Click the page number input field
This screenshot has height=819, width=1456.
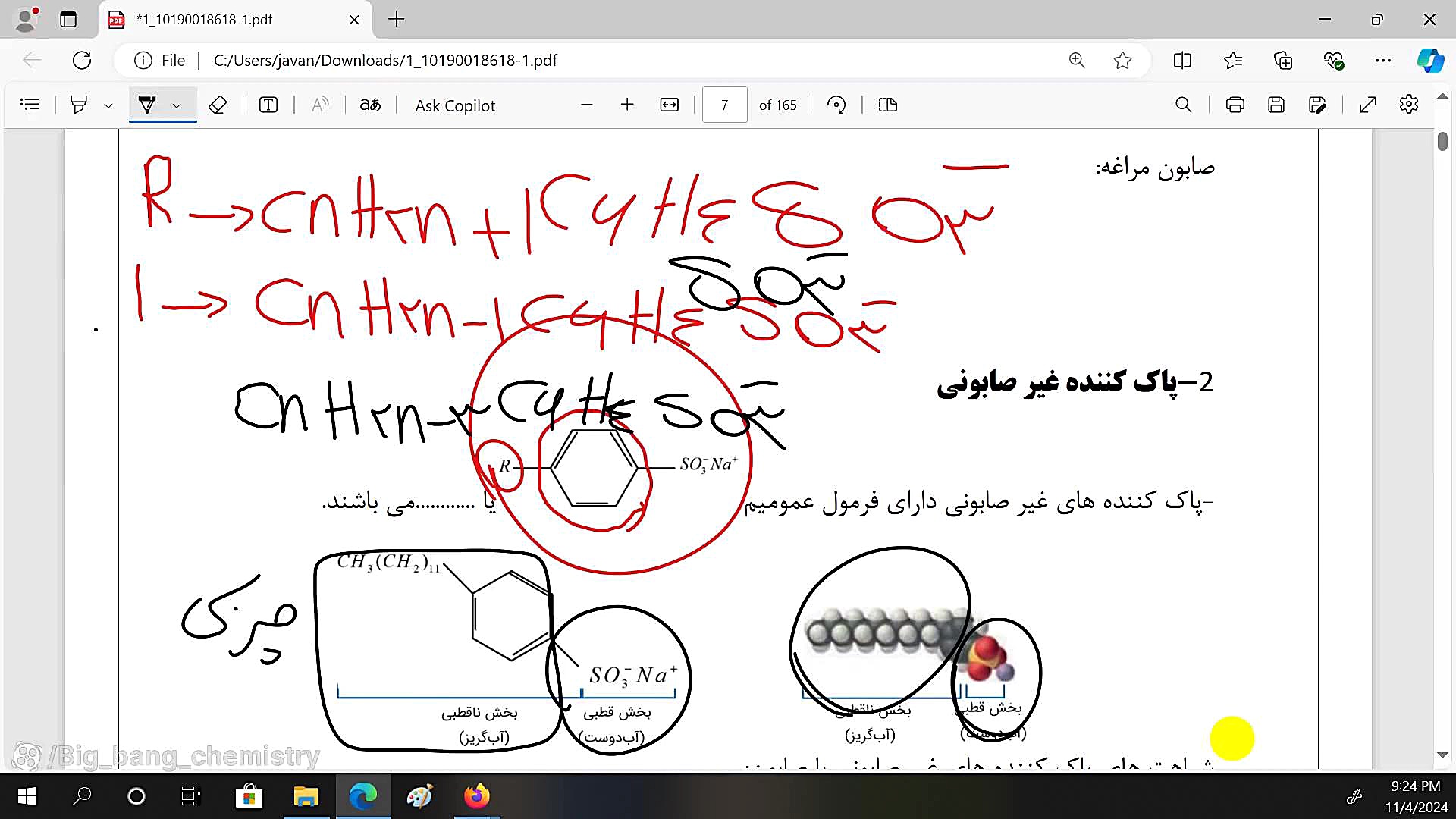click(x=724, y=105)
